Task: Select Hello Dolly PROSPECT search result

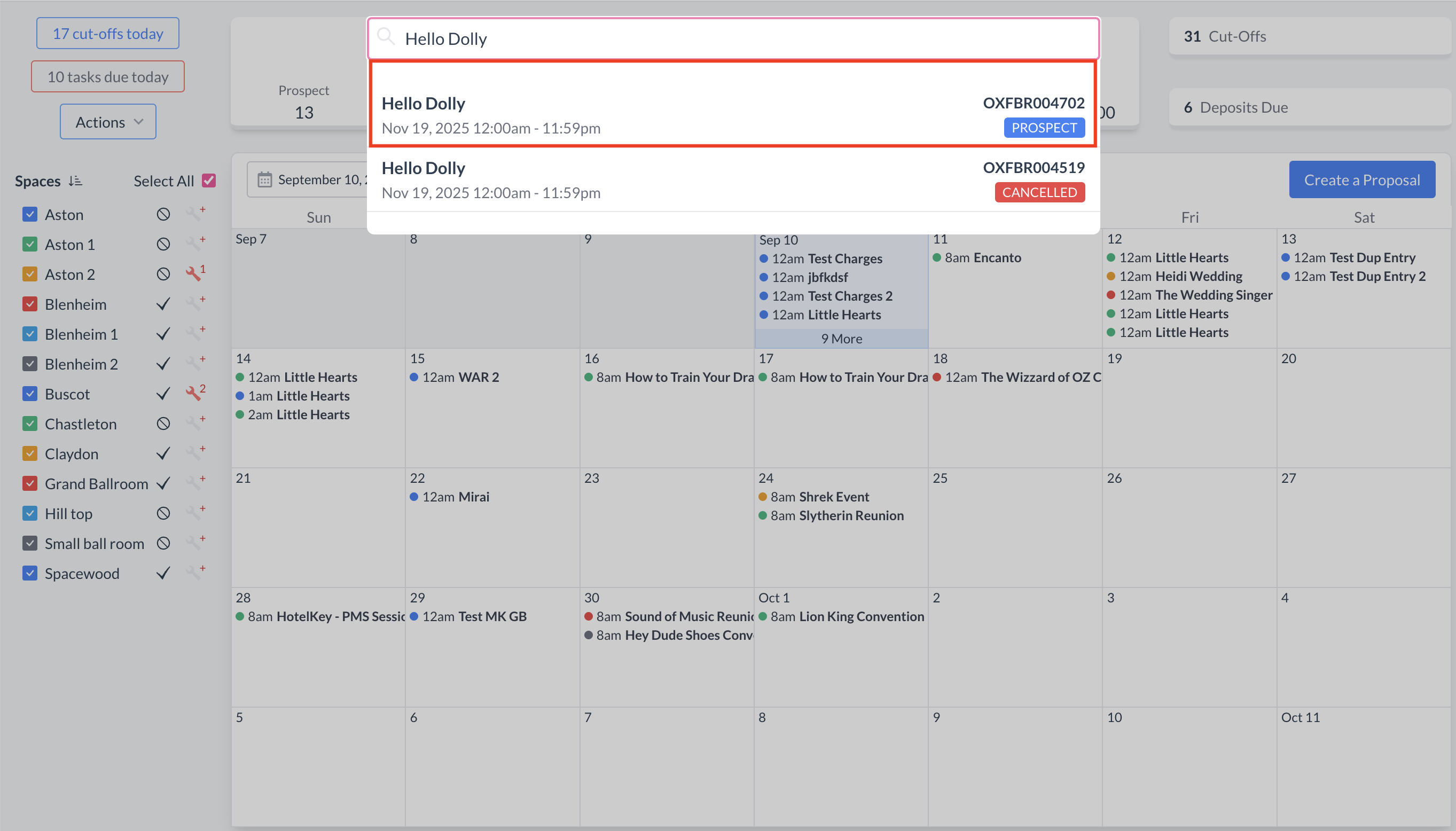Action: pos(733,114)
